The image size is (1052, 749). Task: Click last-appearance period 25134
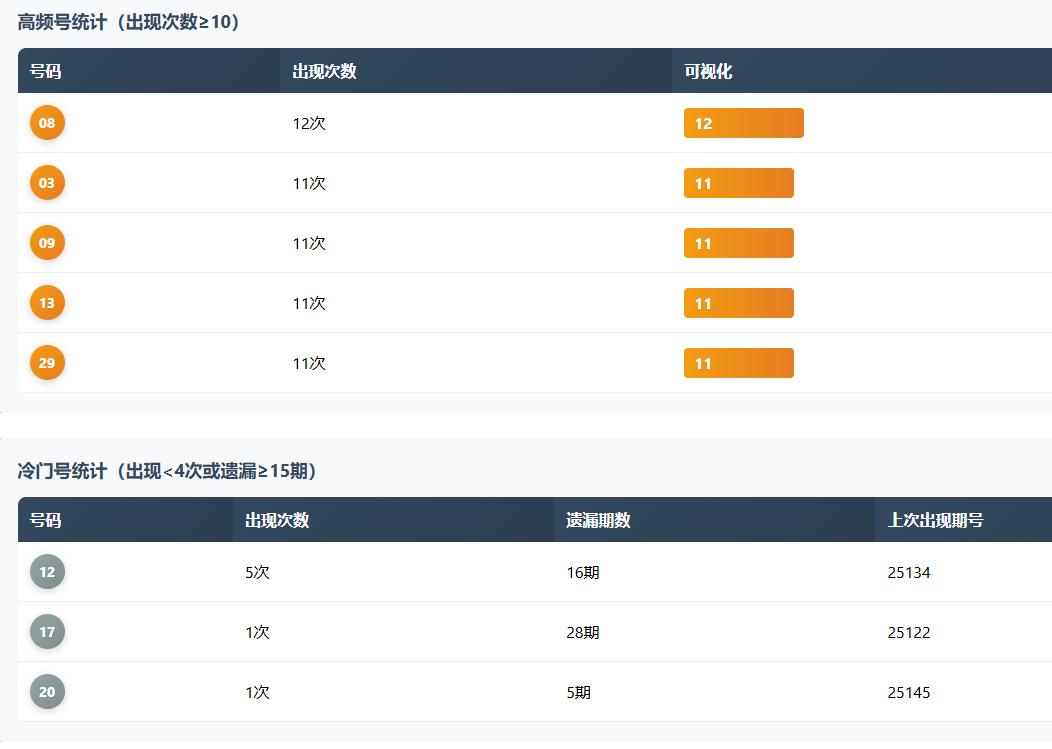pyautogui.click(x=909, y=572)
